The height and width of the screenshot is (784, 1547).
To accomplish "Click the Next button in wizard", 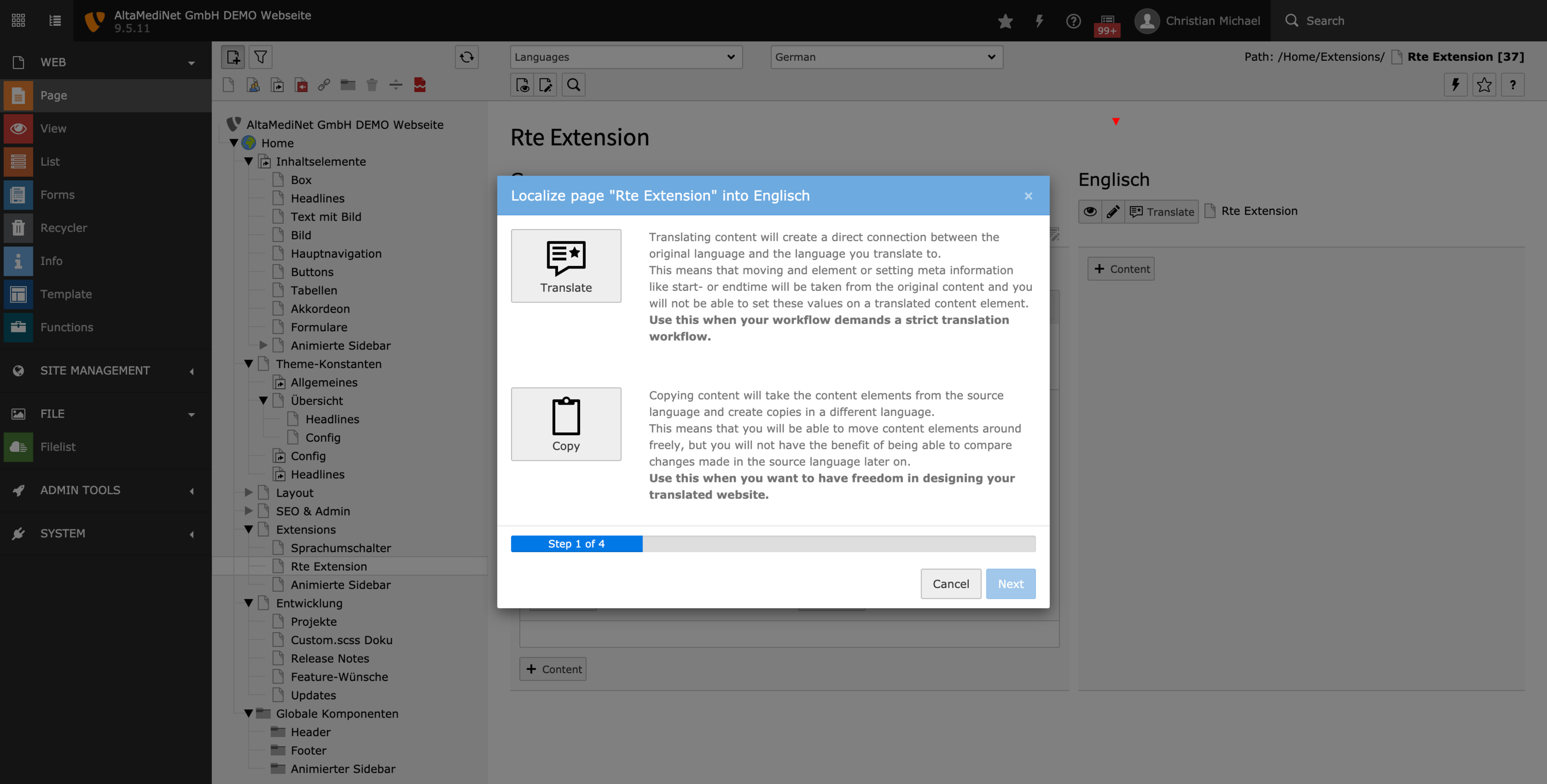I will click(1010, 583).
